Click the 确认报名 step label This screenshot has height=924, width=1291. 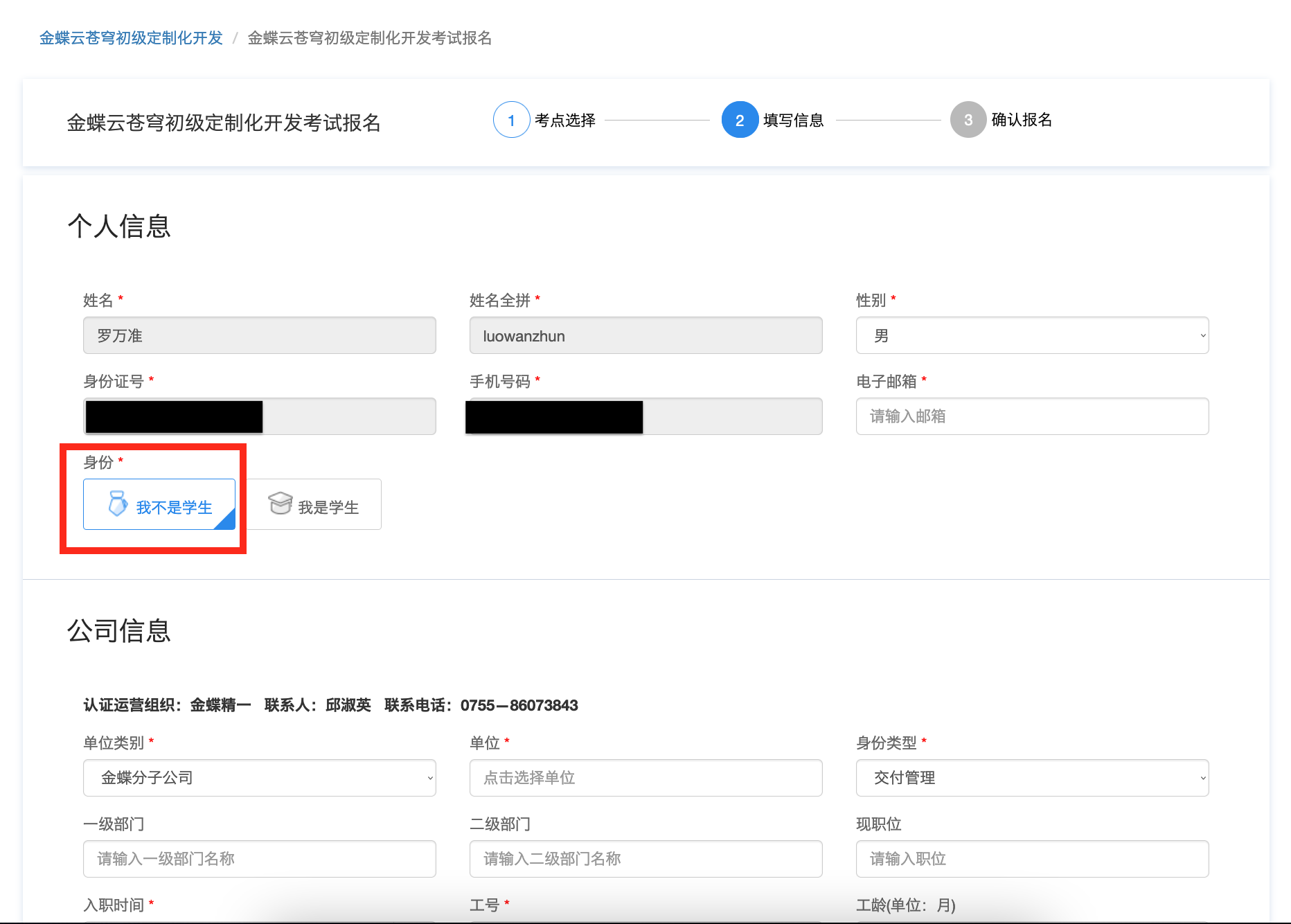(x=1022, y=120)
